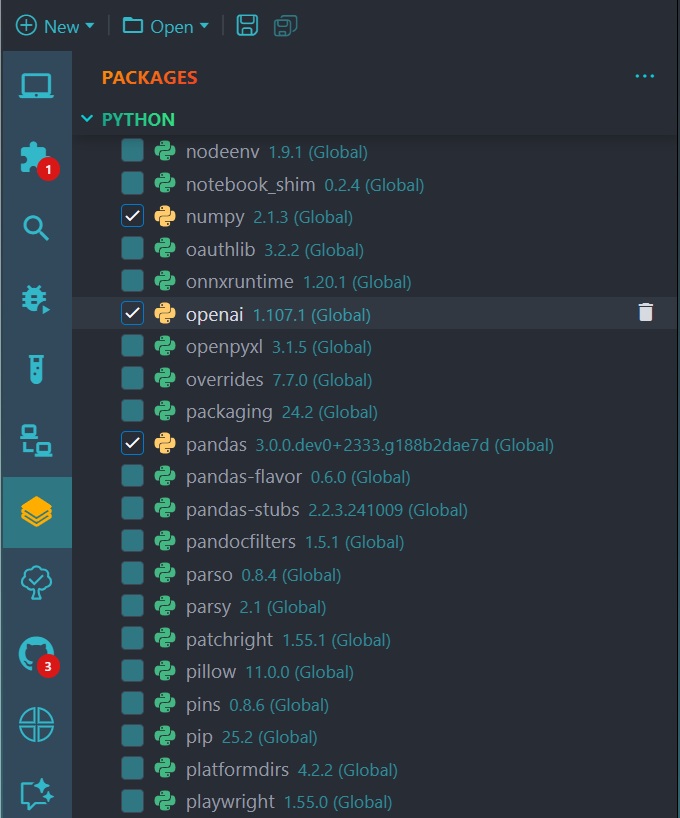The height and width of the screenshot is (818, 680).
Task: Open the tree with checkmark icon
Action: coord(36,583)
